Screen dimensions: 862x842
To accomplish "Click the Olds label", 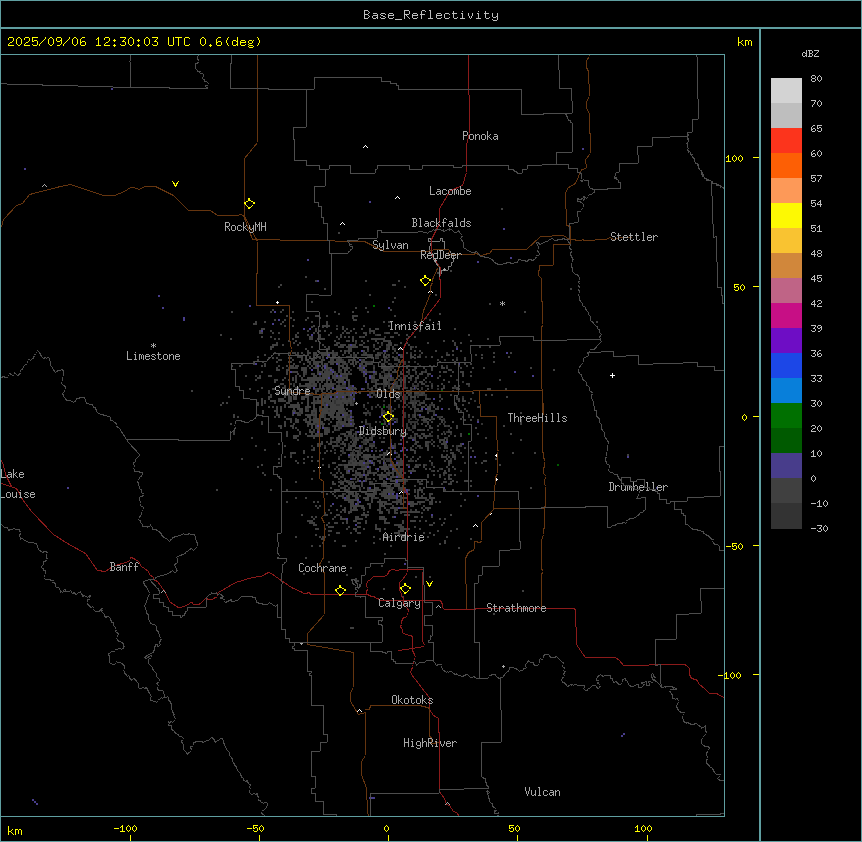I will (x=388, y=394).
